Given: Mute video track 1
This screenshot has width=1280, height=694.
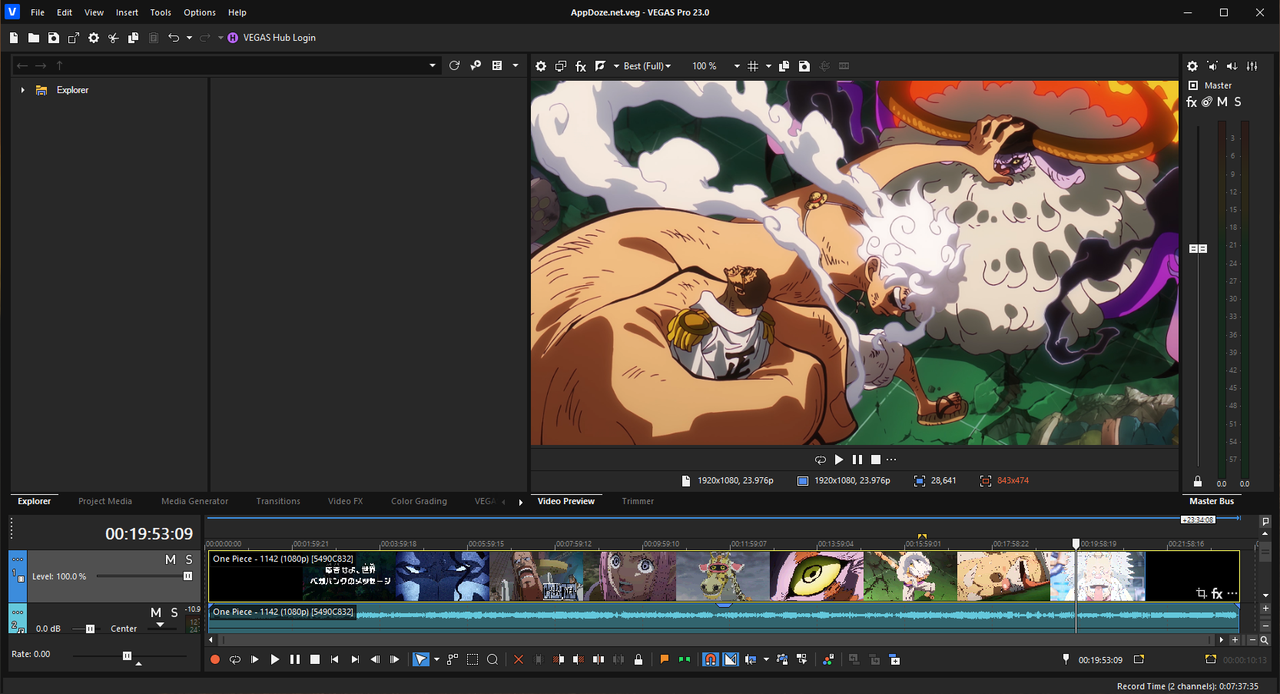Looking at the screenshot, I should coord(170,560).
